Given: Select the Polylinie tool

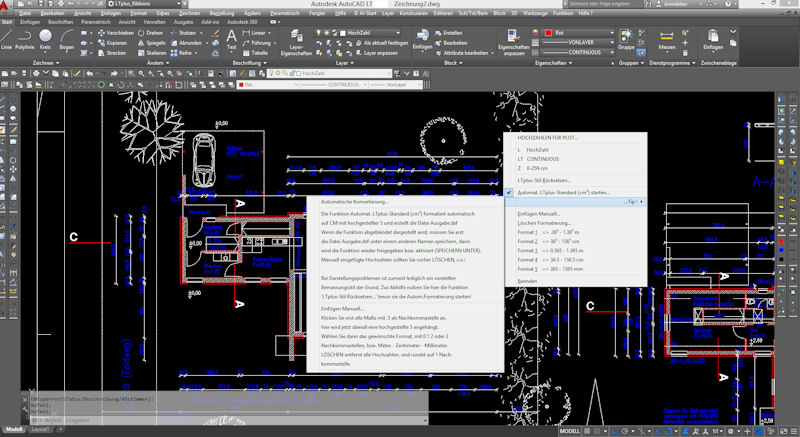Looking at the screenshot, I should [x=24, y=39].
